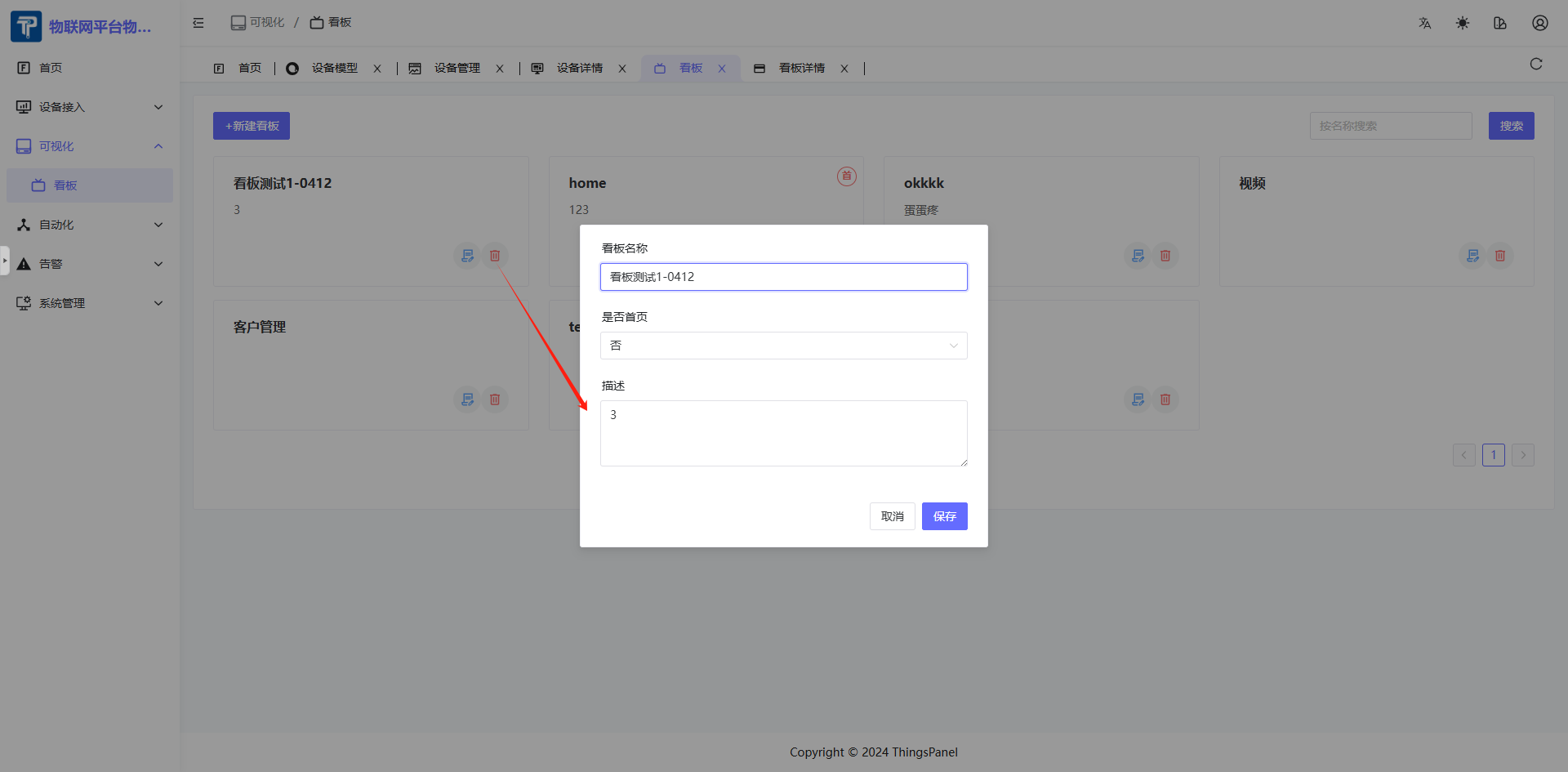Edit the 客户管理 board via edit icon
The width and height of the screenshot is (1568, 772).
coord(467,399)
